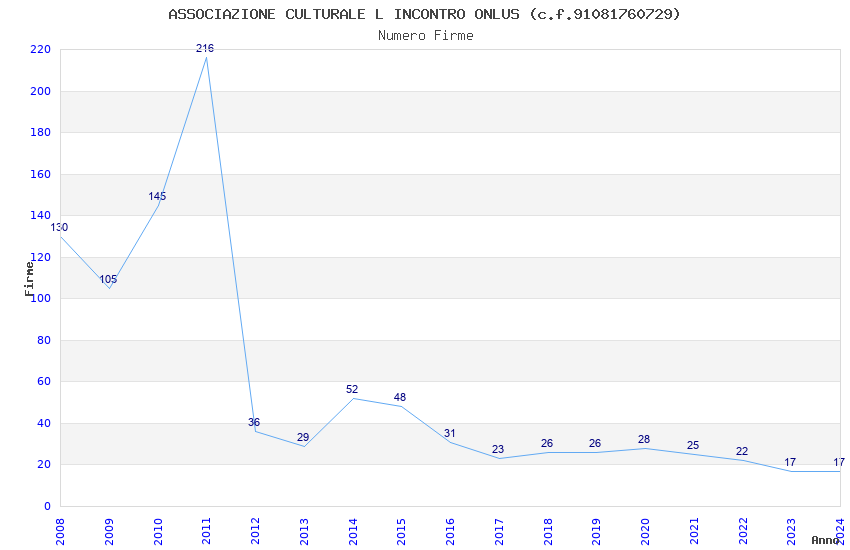
Task: Click the 17 data label at 2023
Action: coord(790,462)
